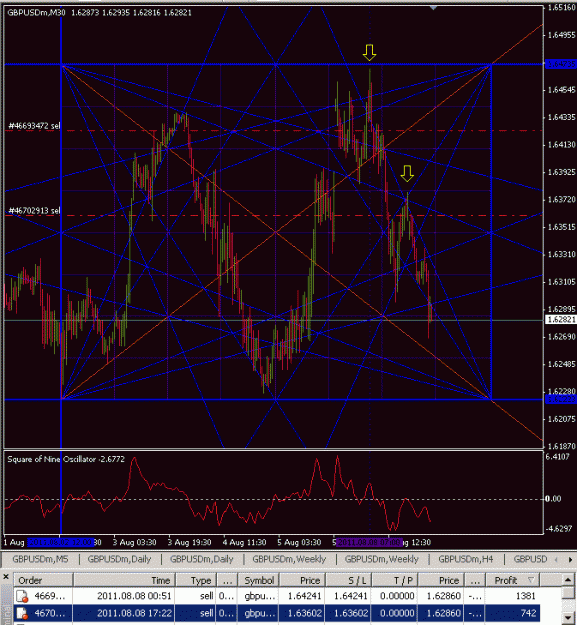Click the chart shift triangle at chart top
Viewport: 577px width, 625px height.
[x=434, y=8]
